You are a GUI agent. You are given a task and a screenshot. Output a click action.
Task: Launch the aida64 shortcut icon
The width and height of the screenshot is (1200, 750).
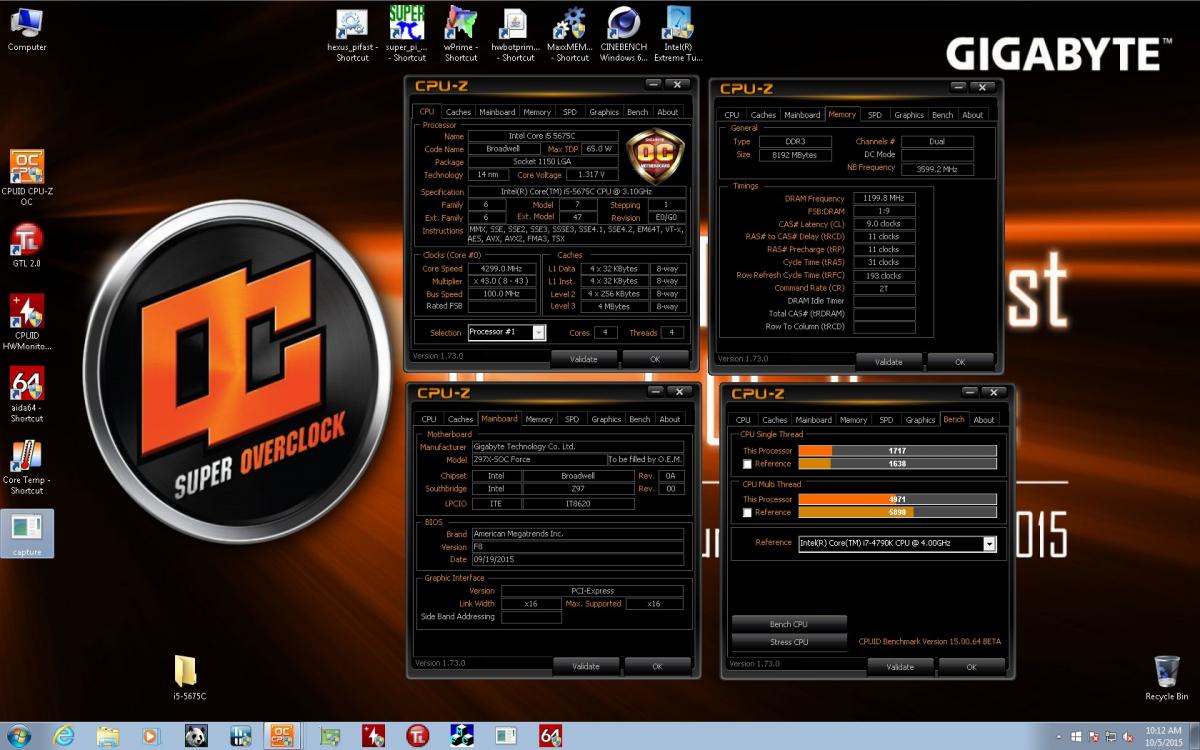27,394
